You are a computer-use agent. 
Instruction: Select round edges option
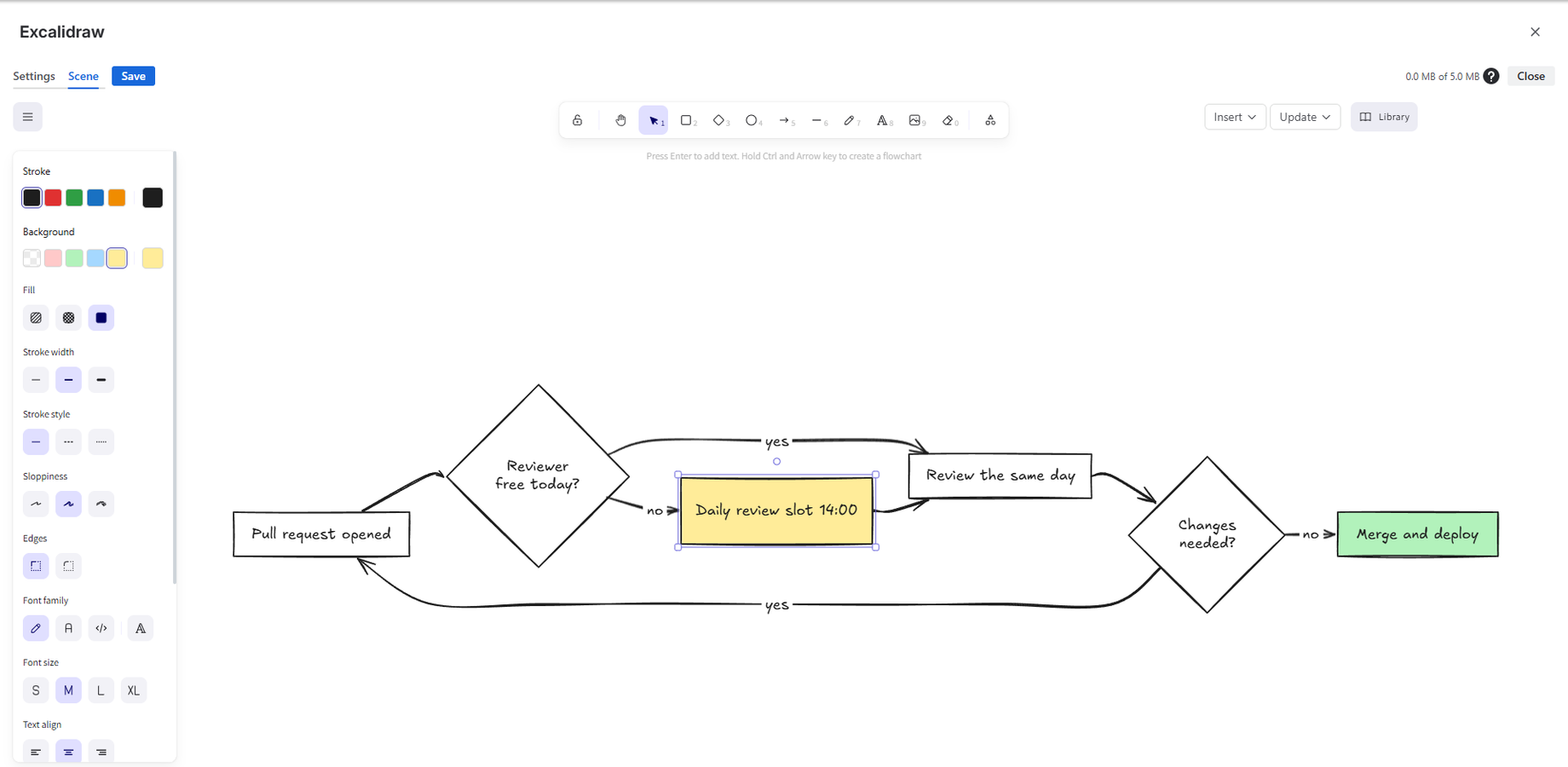pyautogui.click(x=68, y=566)
